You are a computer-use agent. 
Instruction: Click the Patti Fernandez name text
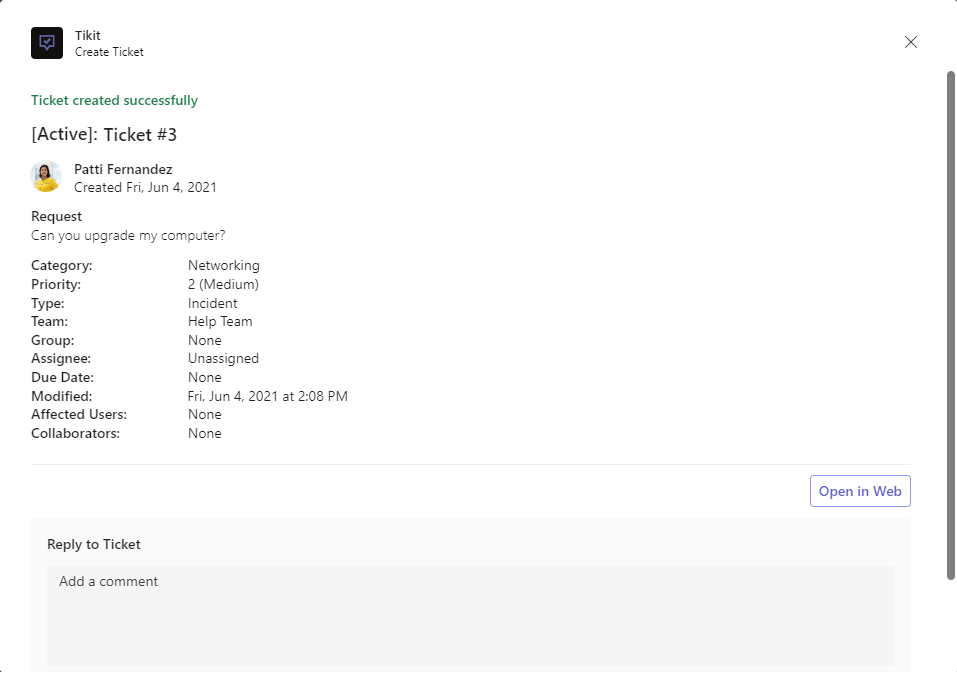pos(123,169)
